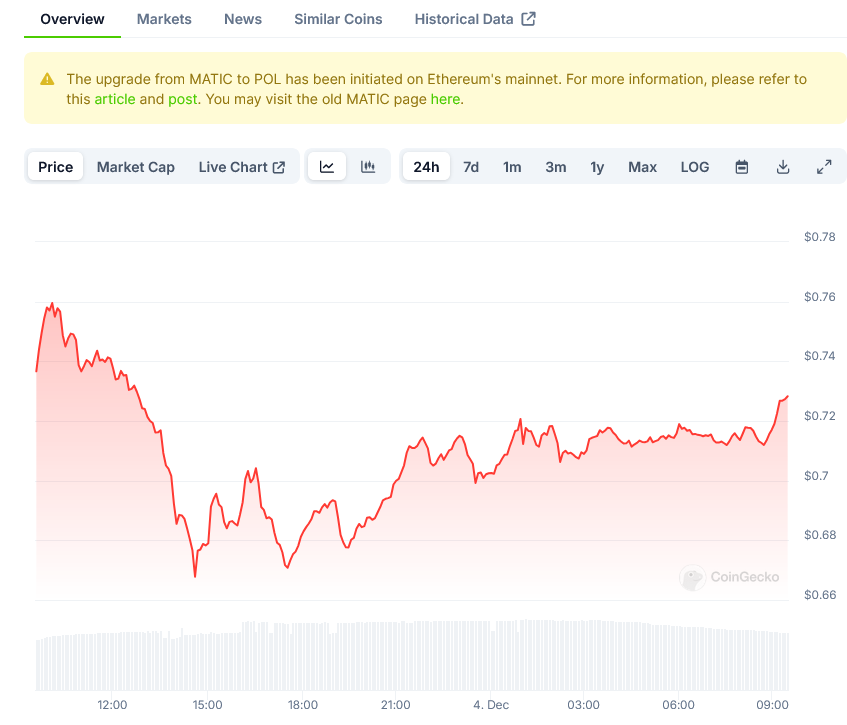Switch to the Markets tab
The width and height of the screenshot is (847, 725).
(164, 19)
